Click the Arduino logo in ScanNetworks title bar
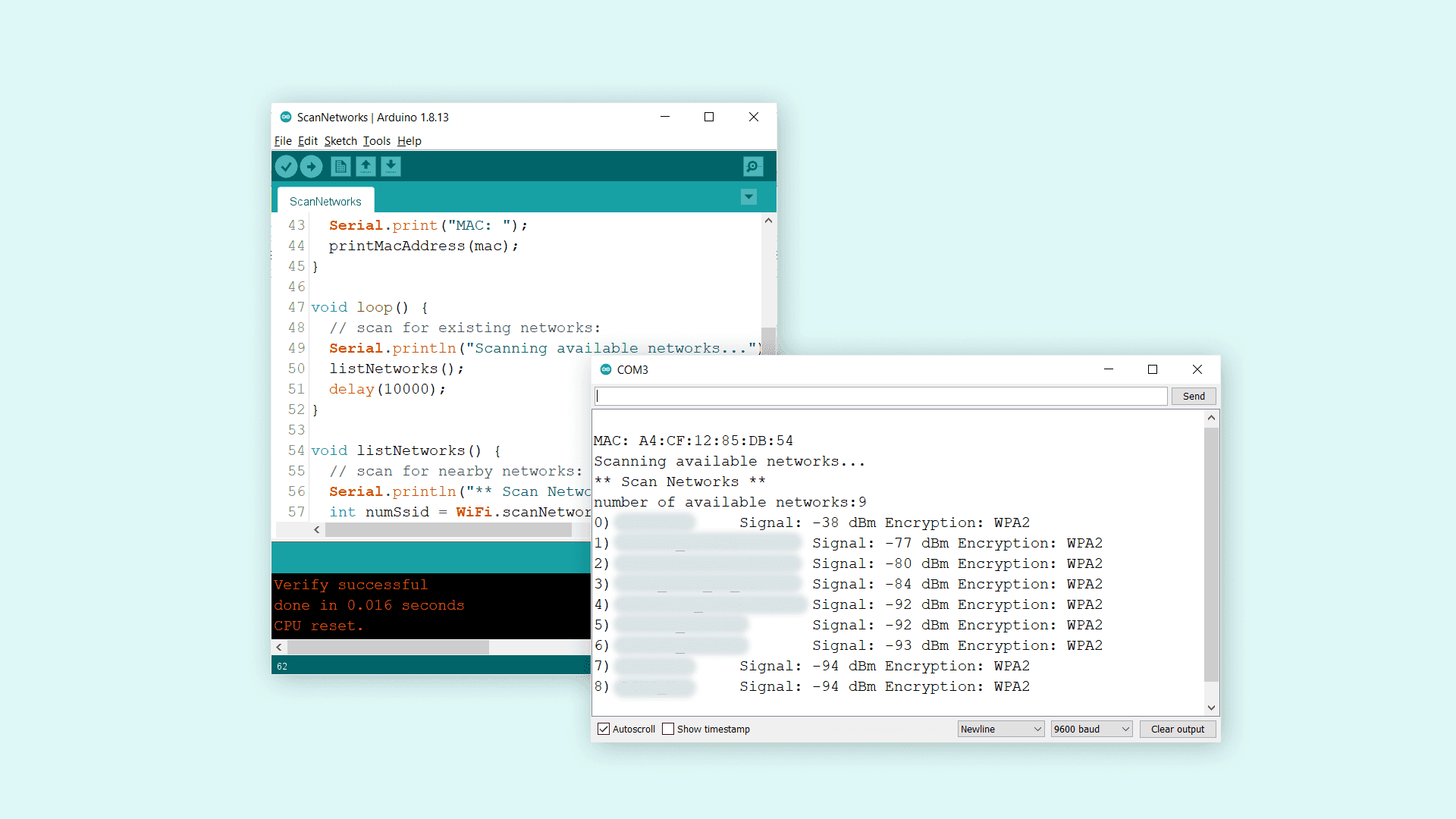This screenshot has height=819, width=1456. [x=286, y=117]
